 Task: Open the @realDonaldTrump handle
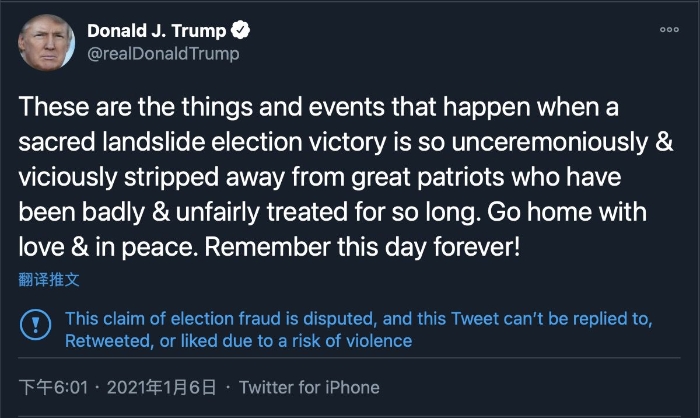pyautogui.click(x=163, y=54)
